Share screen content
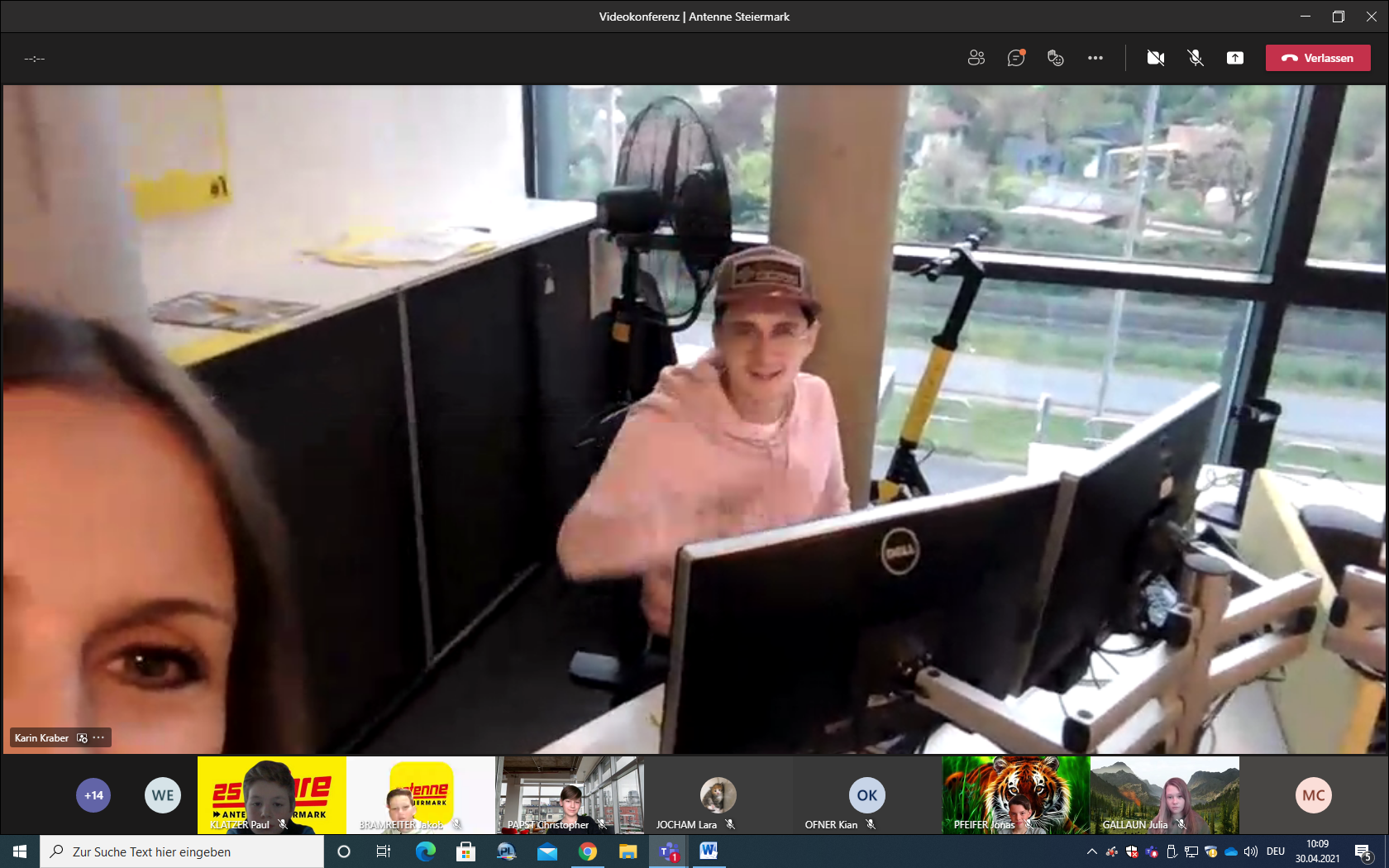Image resolution: width=1389 pixels, height=868 pixels. click(x=1234, y=58)
